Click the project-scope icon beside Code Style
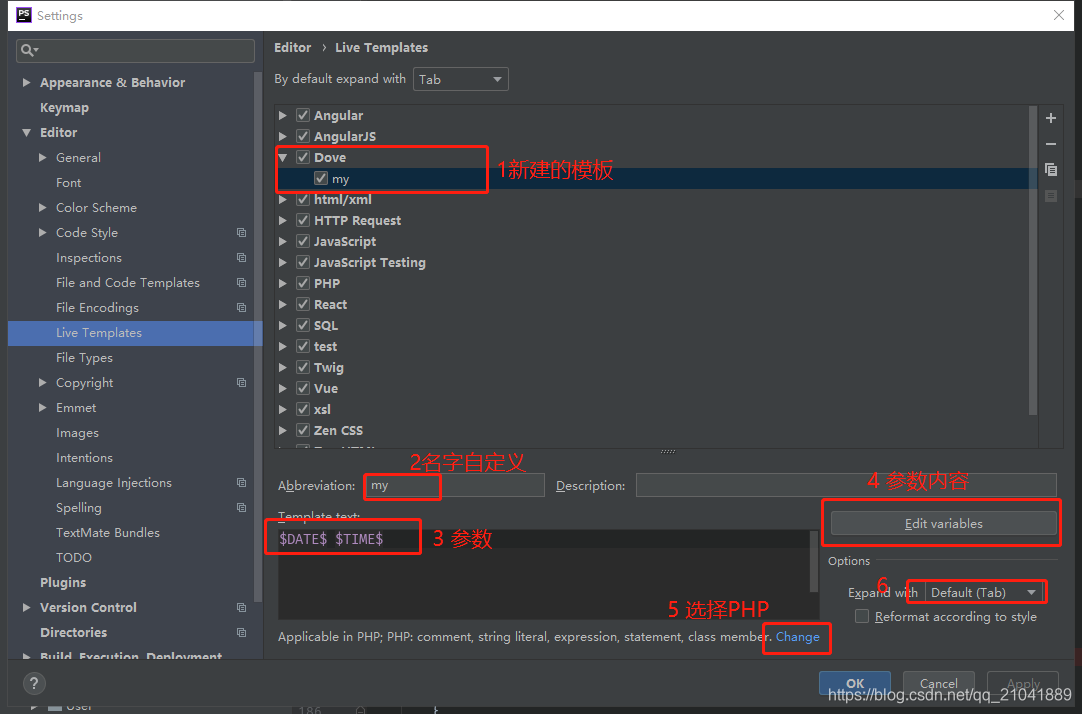 tap(242, 232)
